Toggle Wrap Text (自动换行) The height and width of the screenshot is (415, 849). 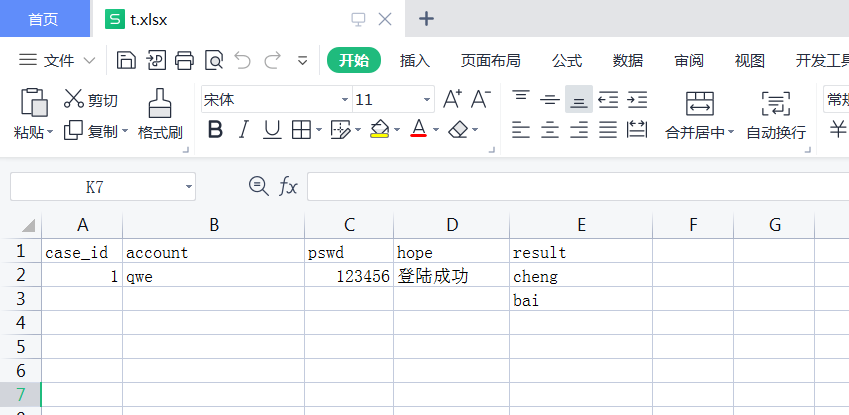[776, 115]
